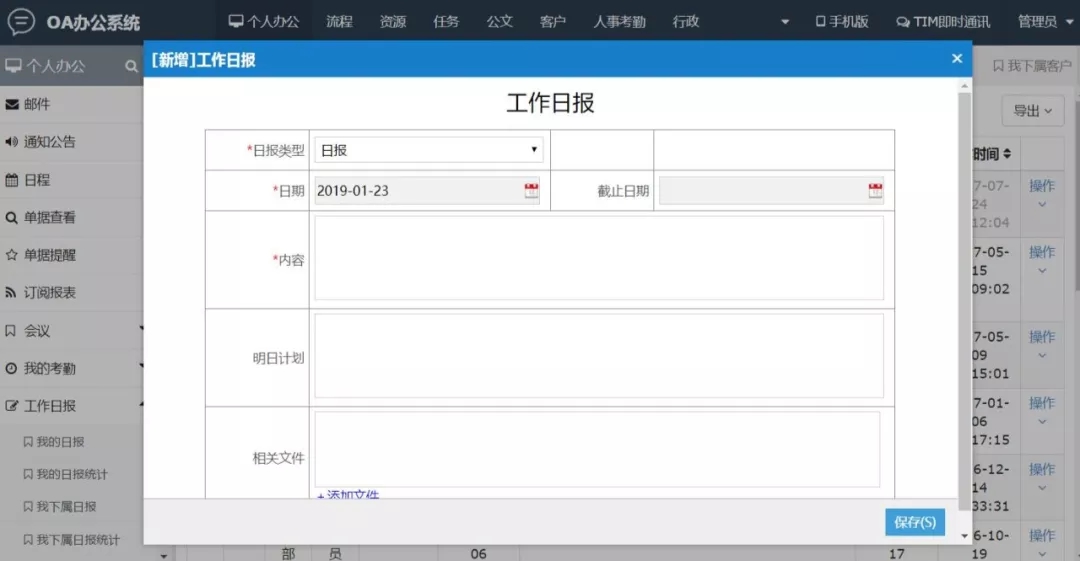Click the search icon in the sidebar header
Screen dimensions: 1080x561
(x=131, y=67)
